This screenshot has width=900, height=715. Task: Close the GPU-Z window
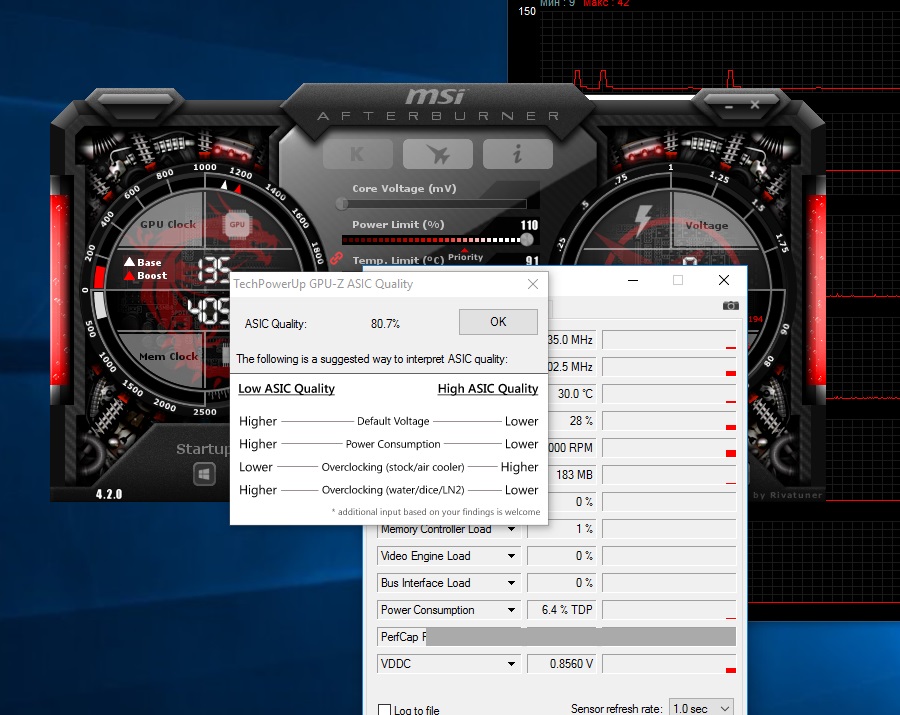[724, 280]
